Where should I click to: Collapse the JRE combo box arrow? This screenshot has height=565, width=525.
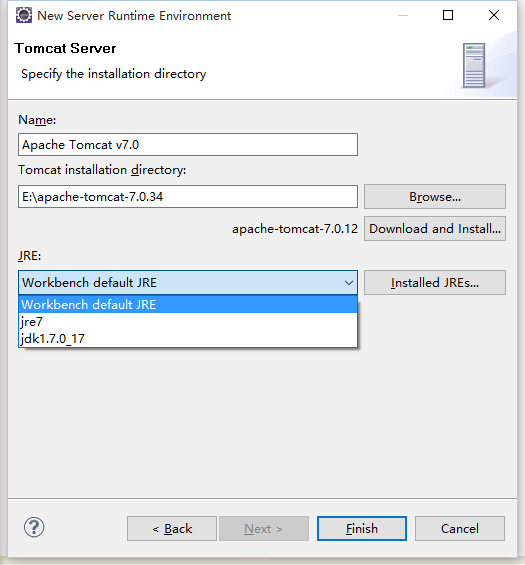click(348, 283)
